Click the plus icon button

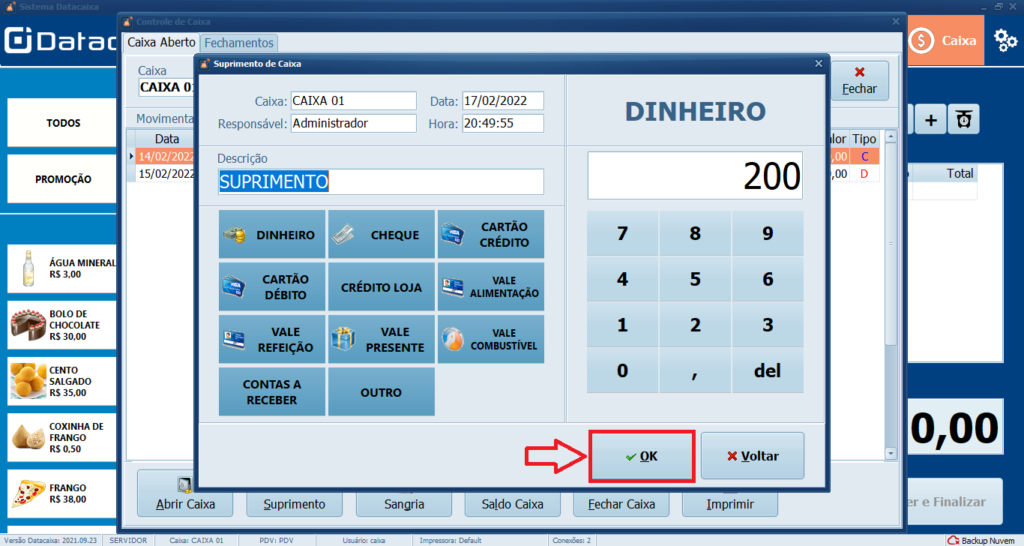[931, 120]
